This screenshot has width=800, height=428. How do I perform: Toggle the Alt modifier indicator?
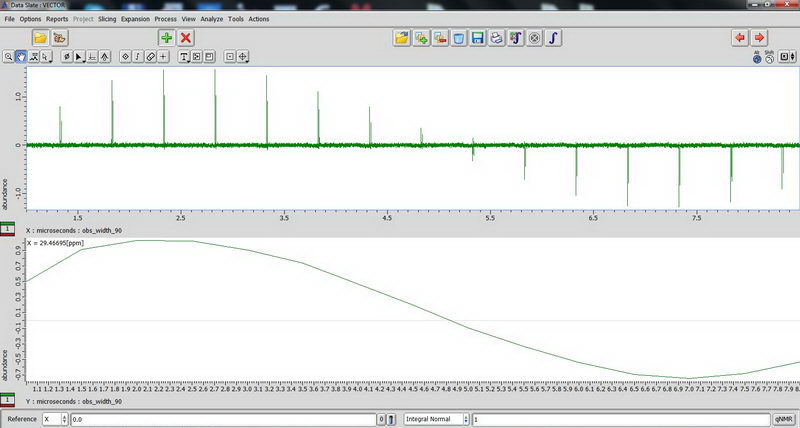click(x=756, y=58)
